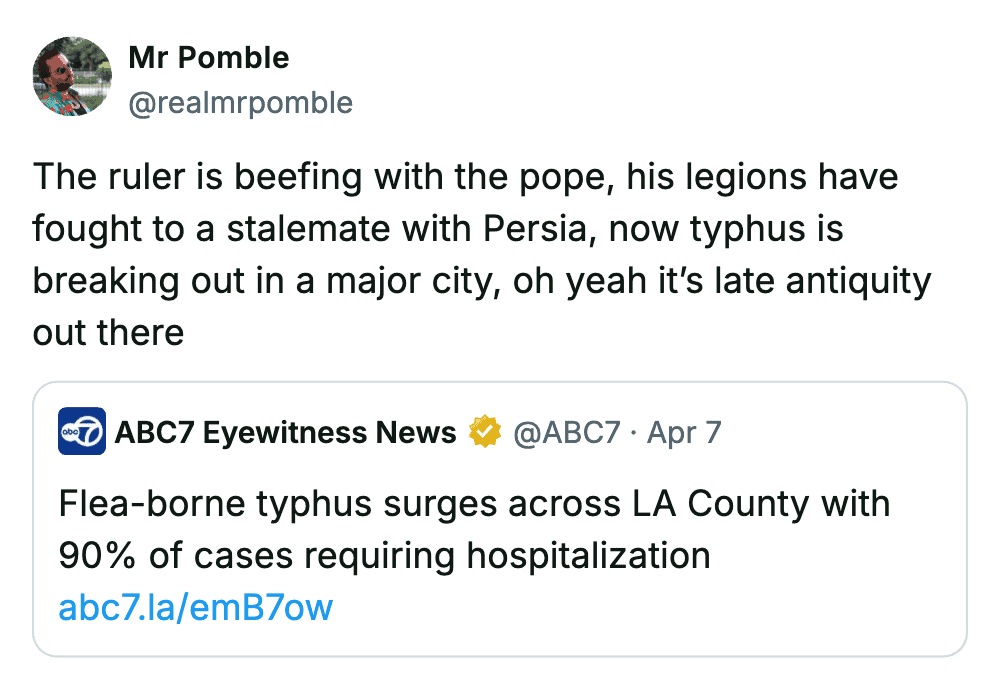
Task: Click the gold verified badge
Action: click(485, 432)
